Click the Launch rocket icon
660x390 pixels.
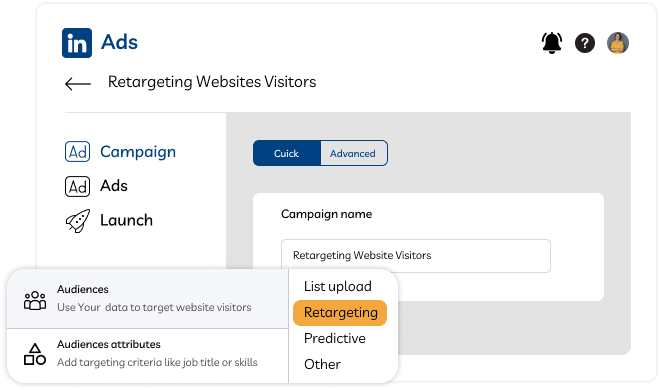[78, 221]
